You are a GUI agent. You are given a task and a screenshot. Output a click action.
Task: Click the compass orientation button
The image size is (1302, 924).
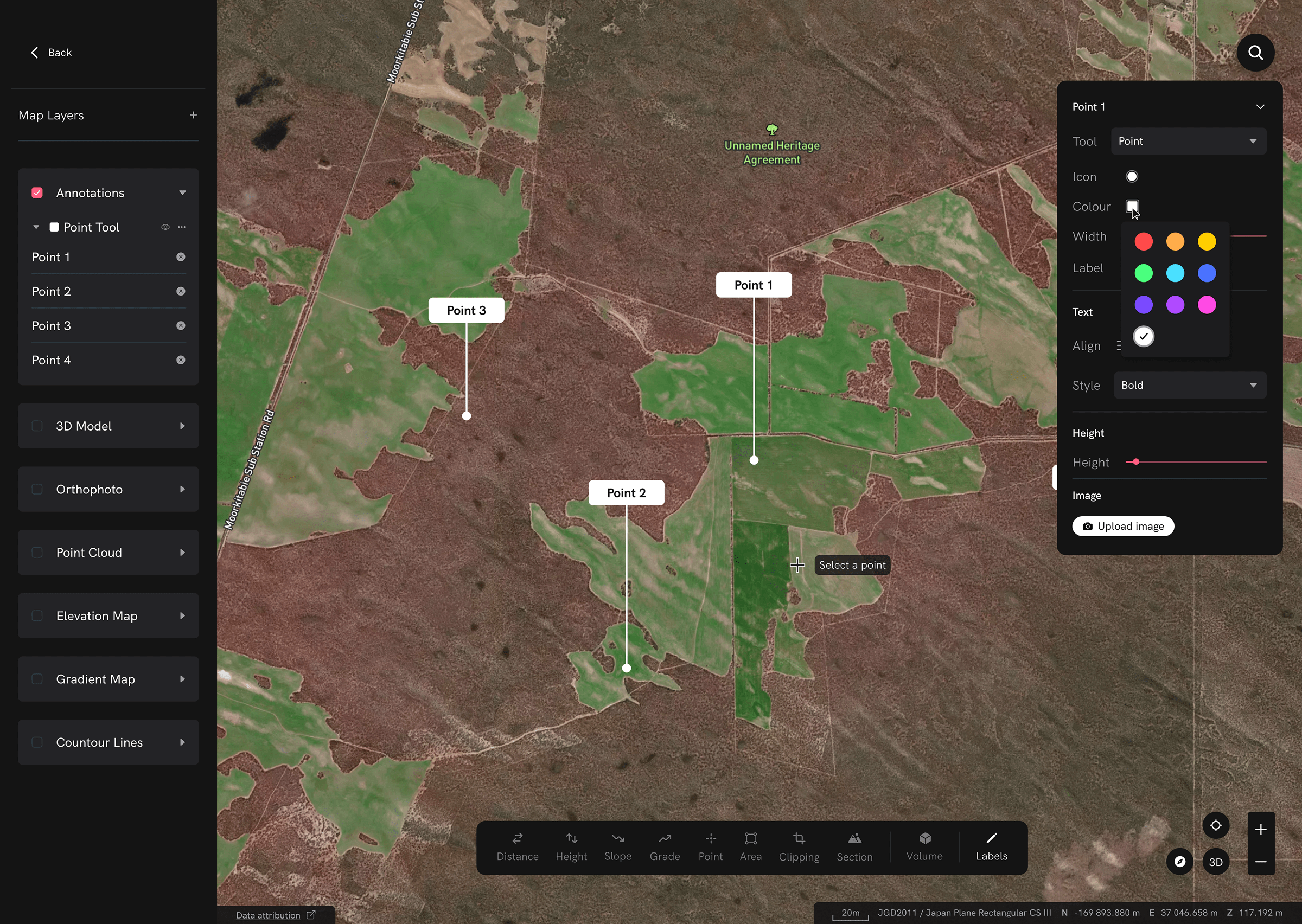tap(1179, 862)
